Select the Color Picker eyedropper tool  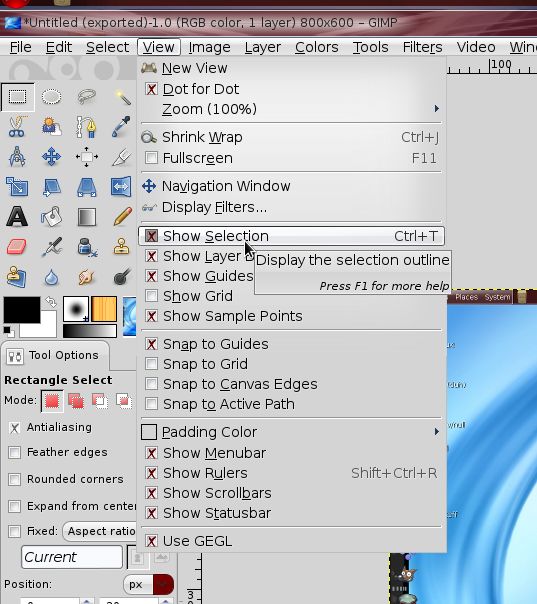122,127
